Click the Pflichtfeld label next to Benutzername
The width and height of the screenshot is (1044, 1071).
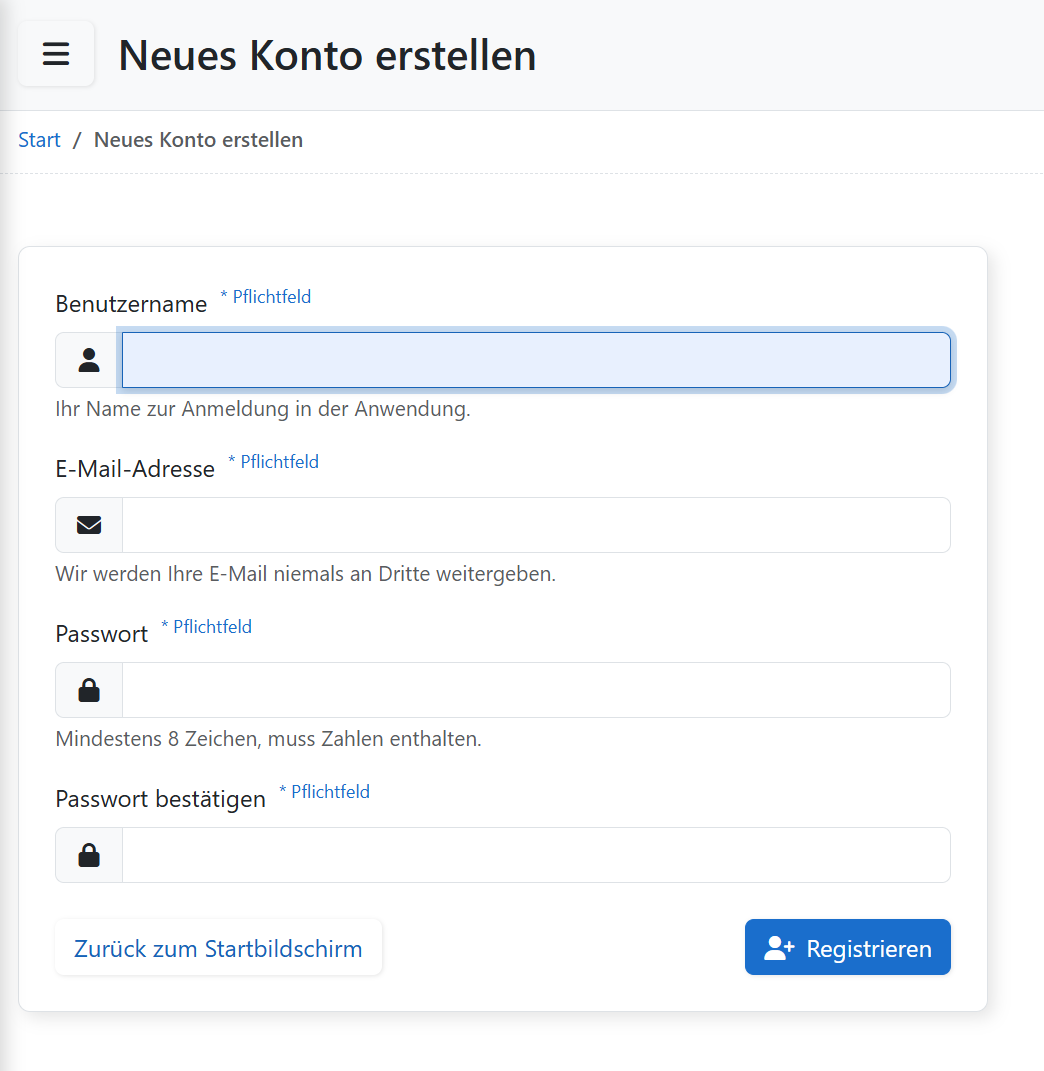[x=266, y=296]
